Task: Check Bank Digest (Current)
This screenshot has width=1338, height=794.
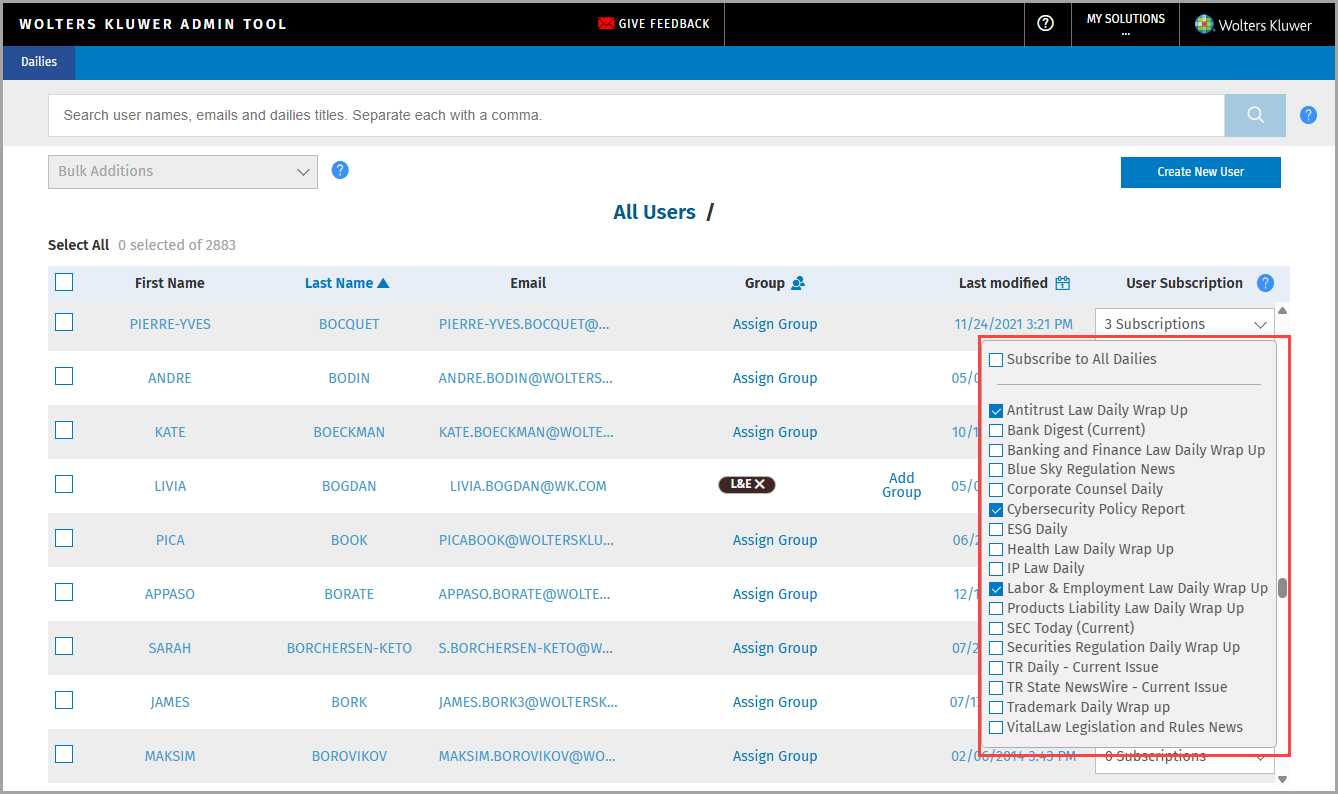Action: pos(996,431)
